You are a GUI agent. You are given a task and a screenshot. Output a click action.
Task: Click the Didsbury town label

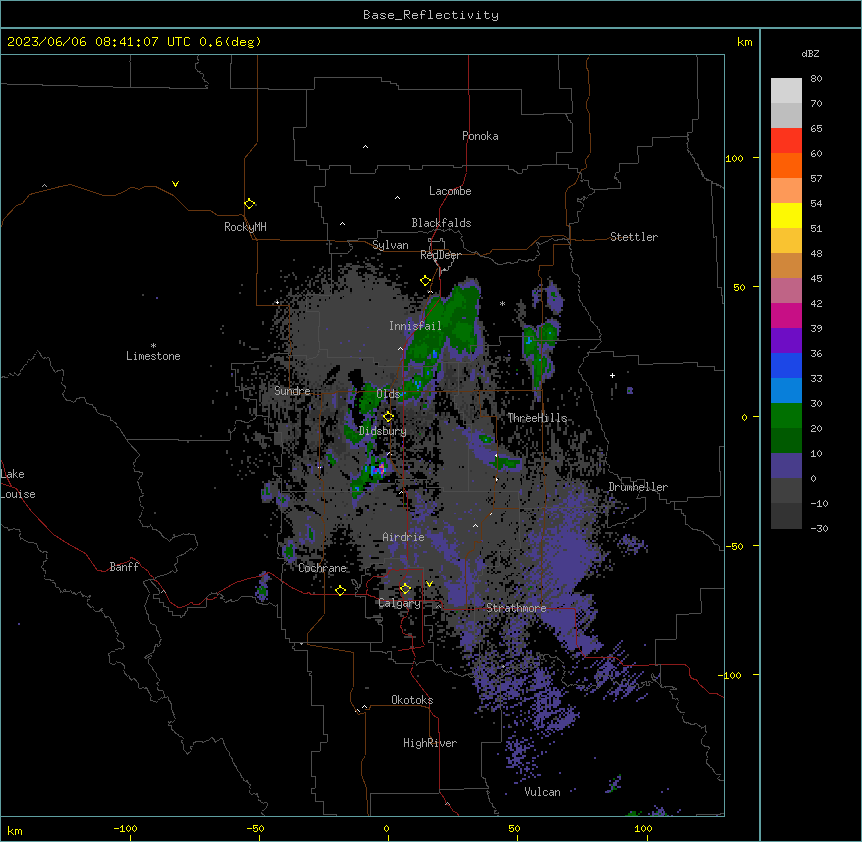[382, 431]
